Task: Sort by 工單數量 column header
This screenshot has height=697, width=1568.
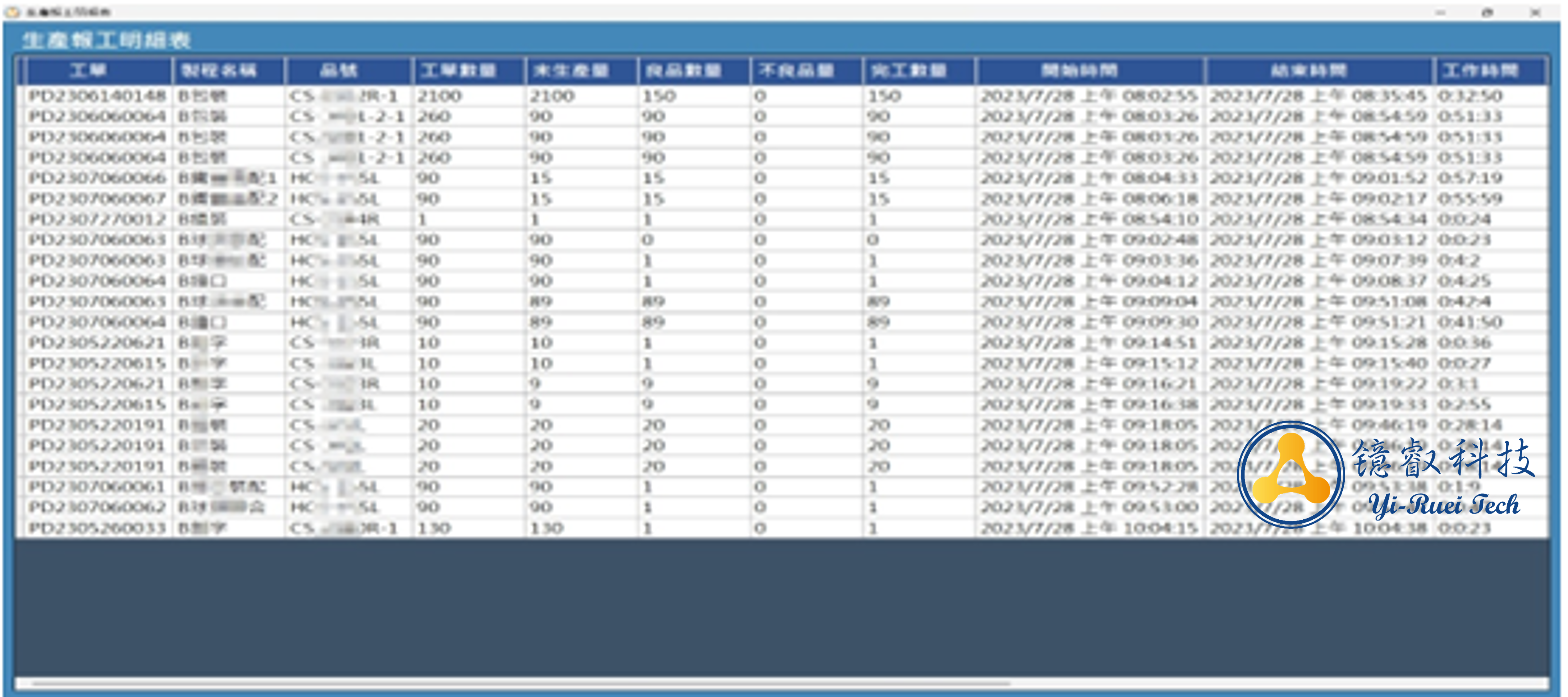Action: pos(469,71)
